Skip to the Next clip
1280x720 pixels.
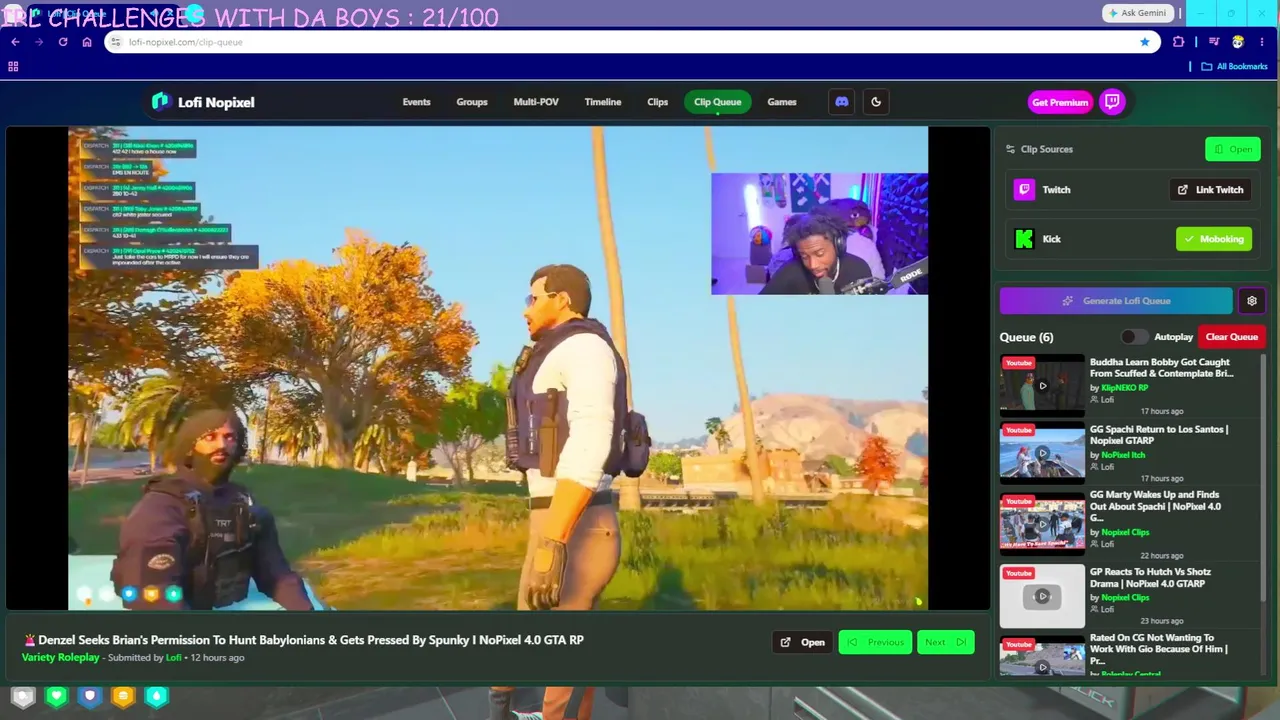(945, 642)
